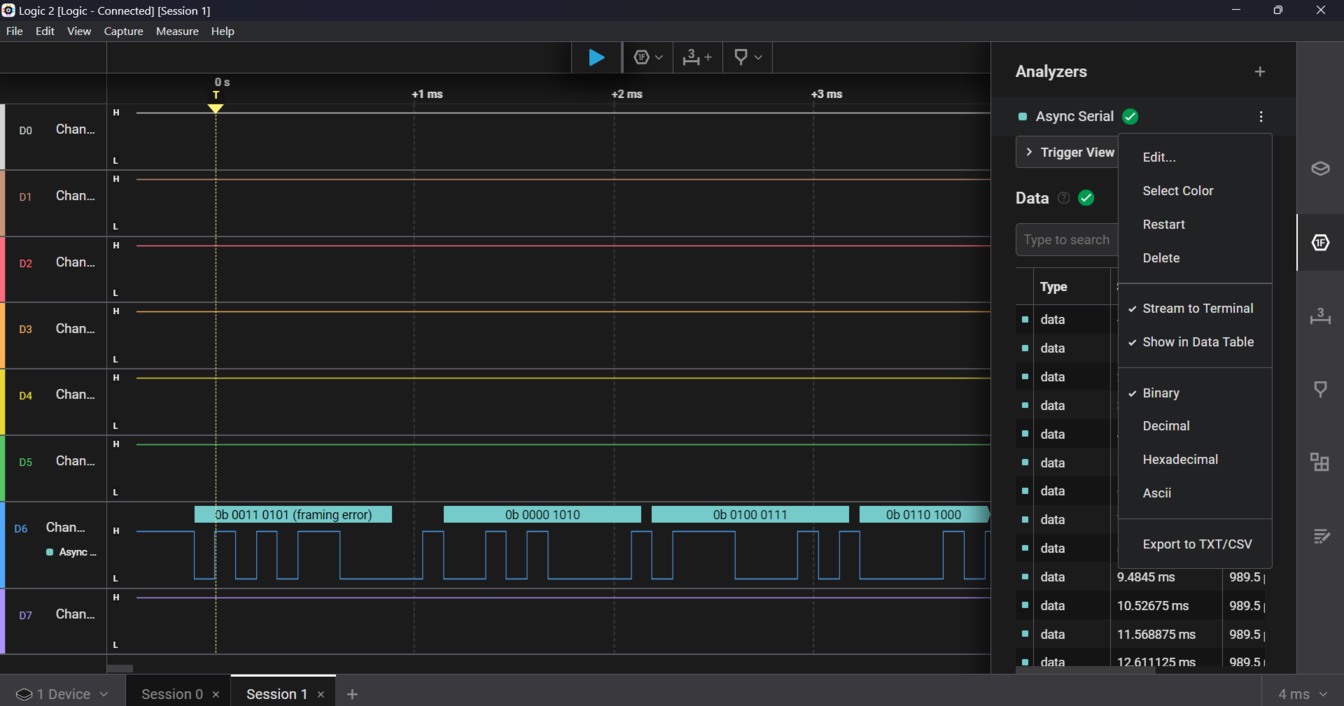Select data row at 9.4845 ms
Image resolution: width=1344 pixels, height=706 pixels.
tap(1140, 577)
